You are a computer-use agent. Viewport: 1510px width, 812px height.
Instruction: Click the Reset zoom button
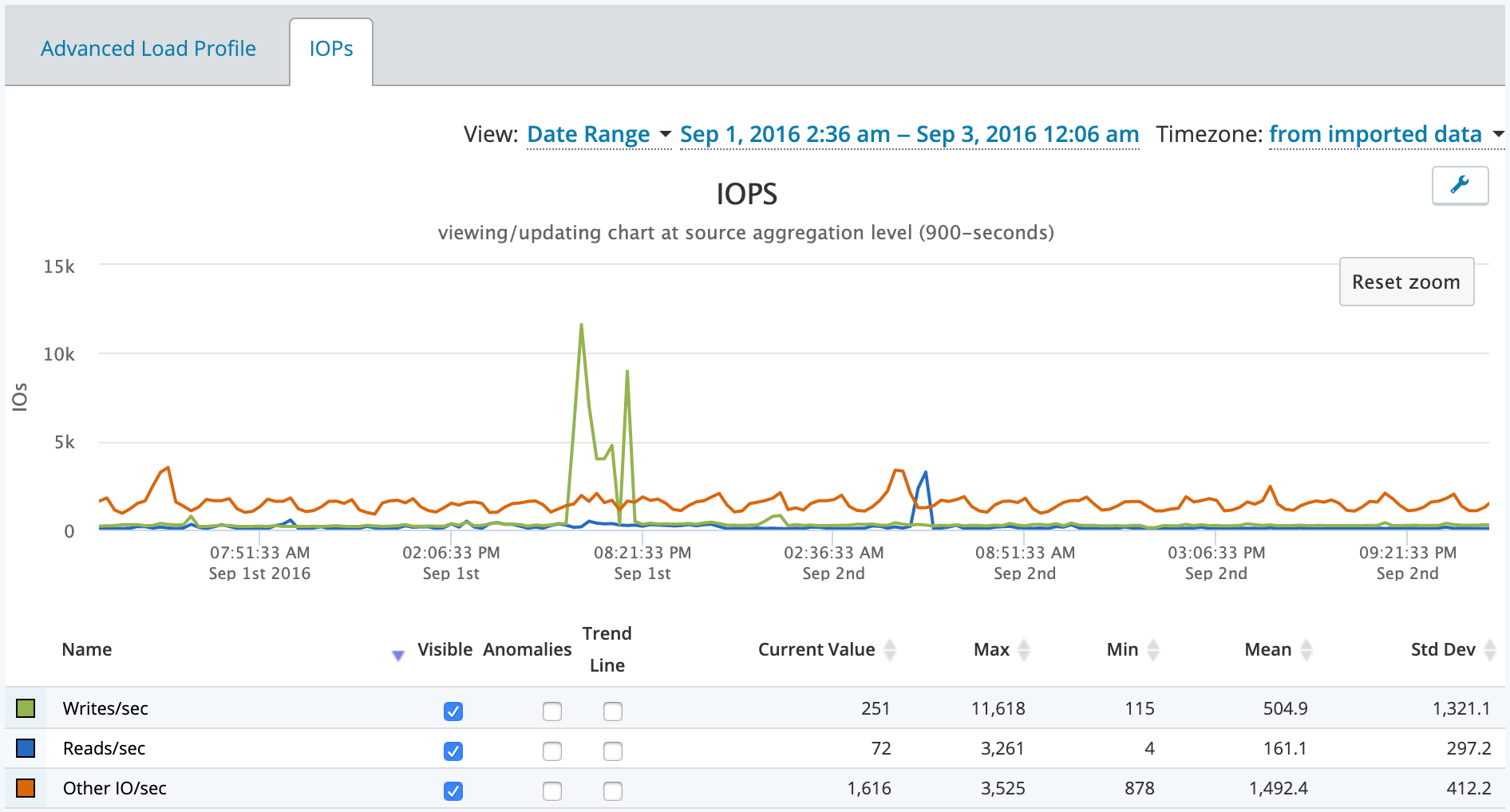coord(1406,282)
